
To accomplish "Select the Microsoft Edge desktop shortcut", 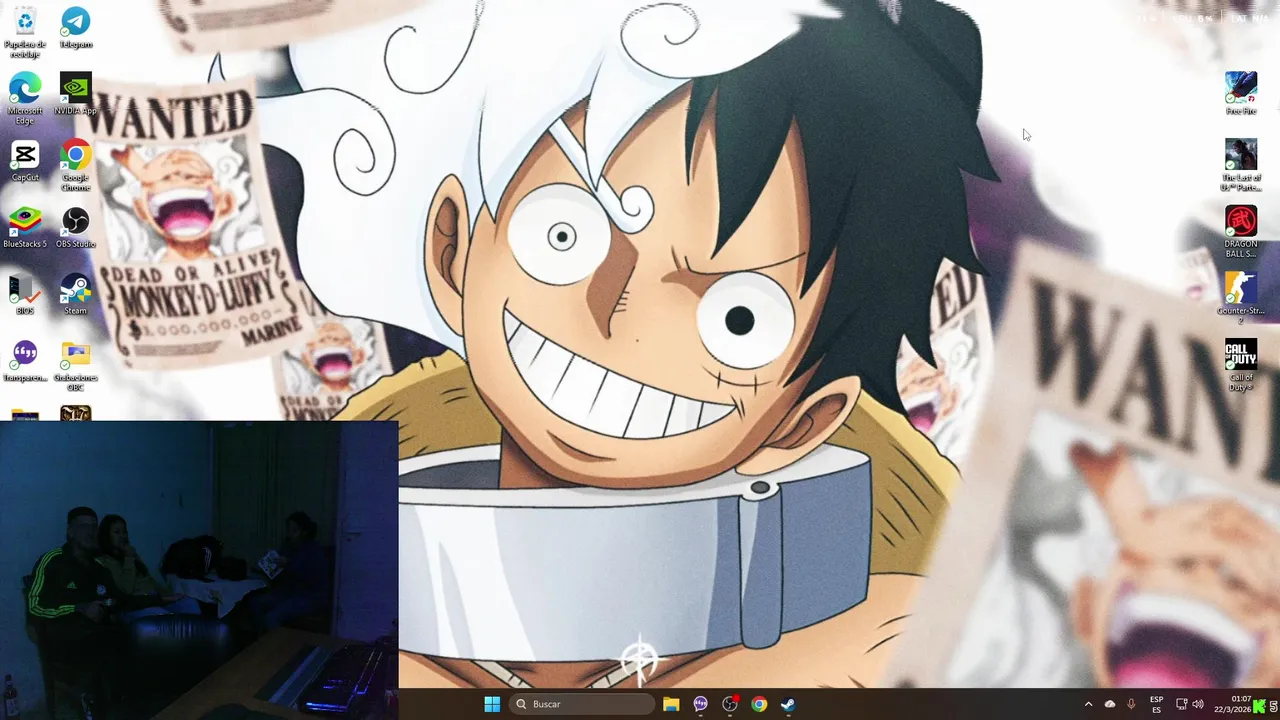I will 25,98.
